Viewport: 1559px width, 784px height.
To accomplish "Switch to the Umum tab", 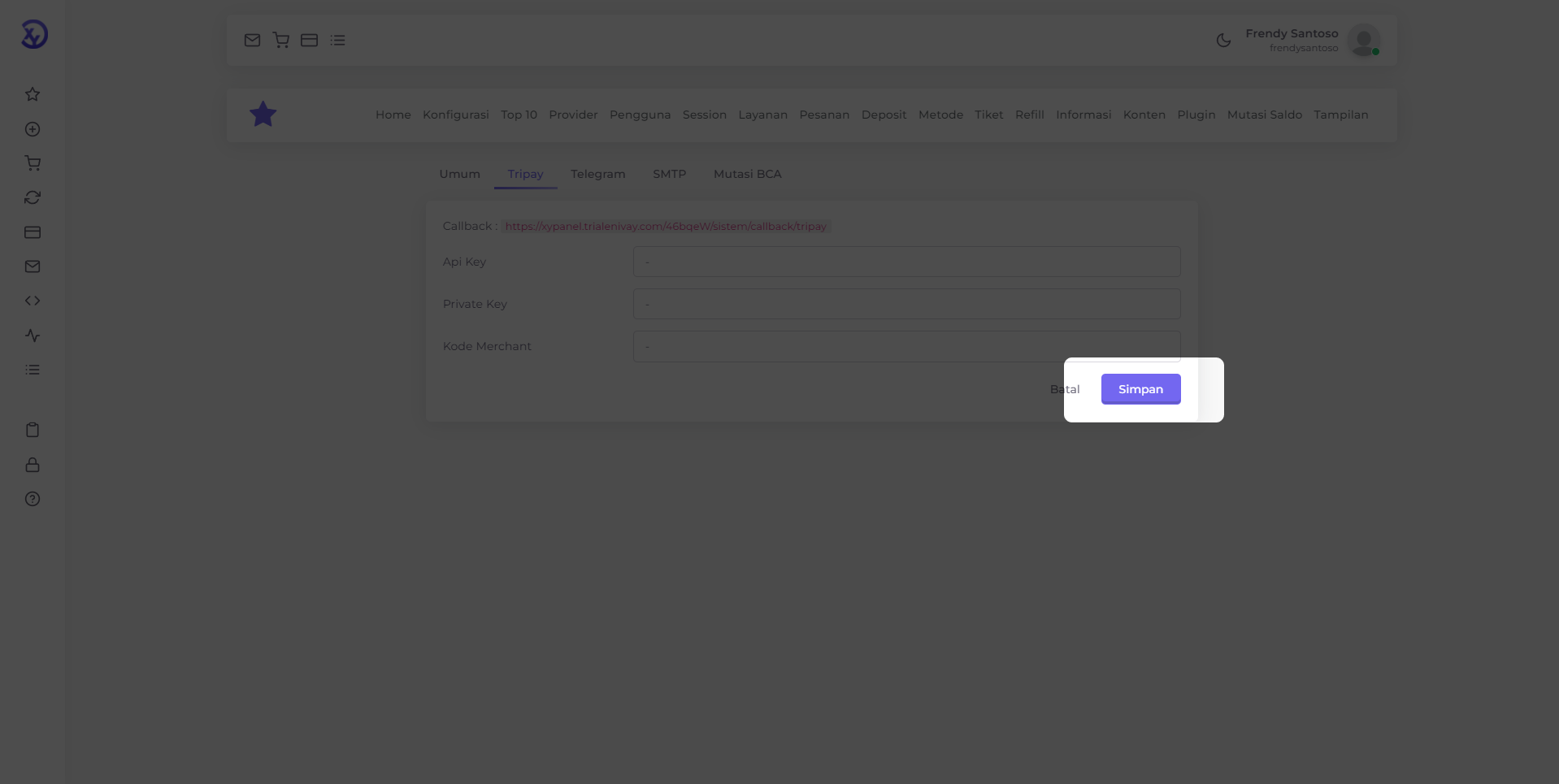I will [x=460, y=174].
